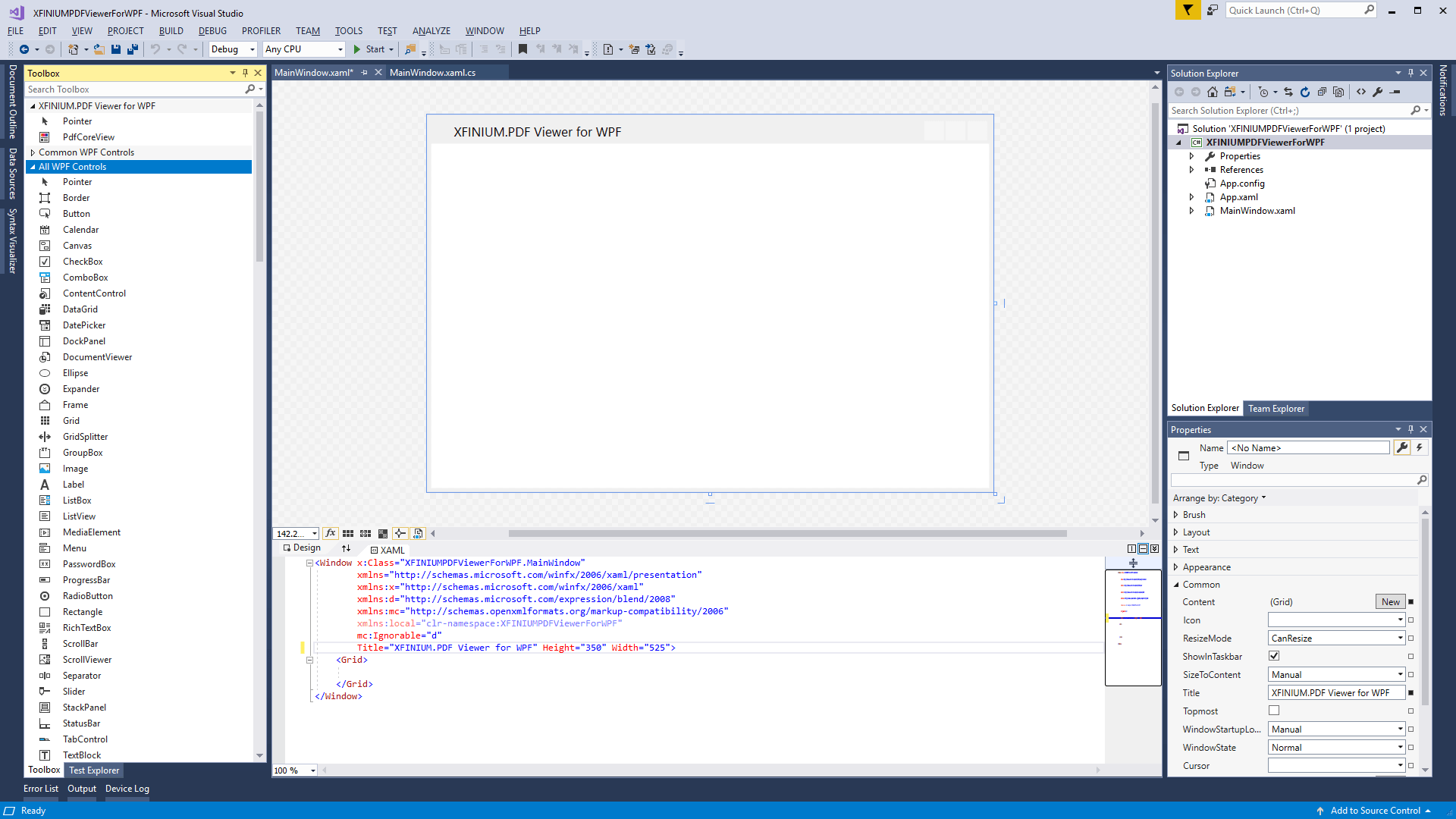
Task: Click the Home icon in Solution Explorer
Action: click(x=1213, y=92)
